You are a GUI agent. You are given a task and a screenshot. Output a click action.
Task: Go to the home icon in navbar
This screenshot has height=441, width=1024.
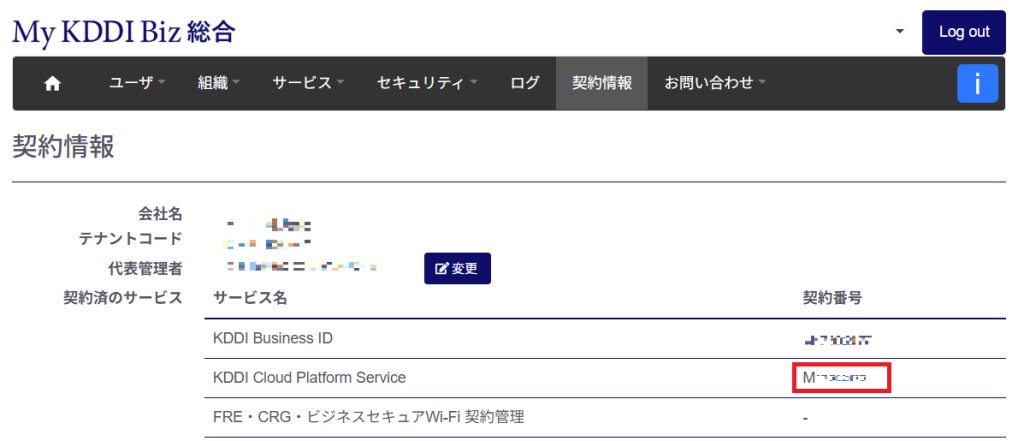52,84
